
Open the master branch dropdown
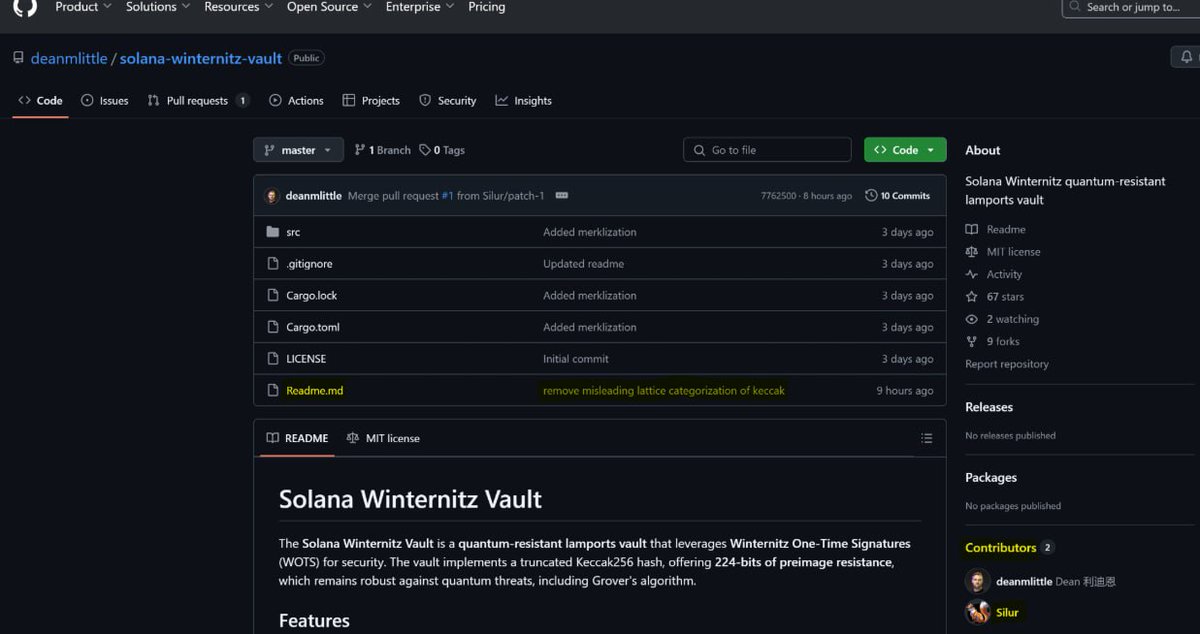[298, 150]
